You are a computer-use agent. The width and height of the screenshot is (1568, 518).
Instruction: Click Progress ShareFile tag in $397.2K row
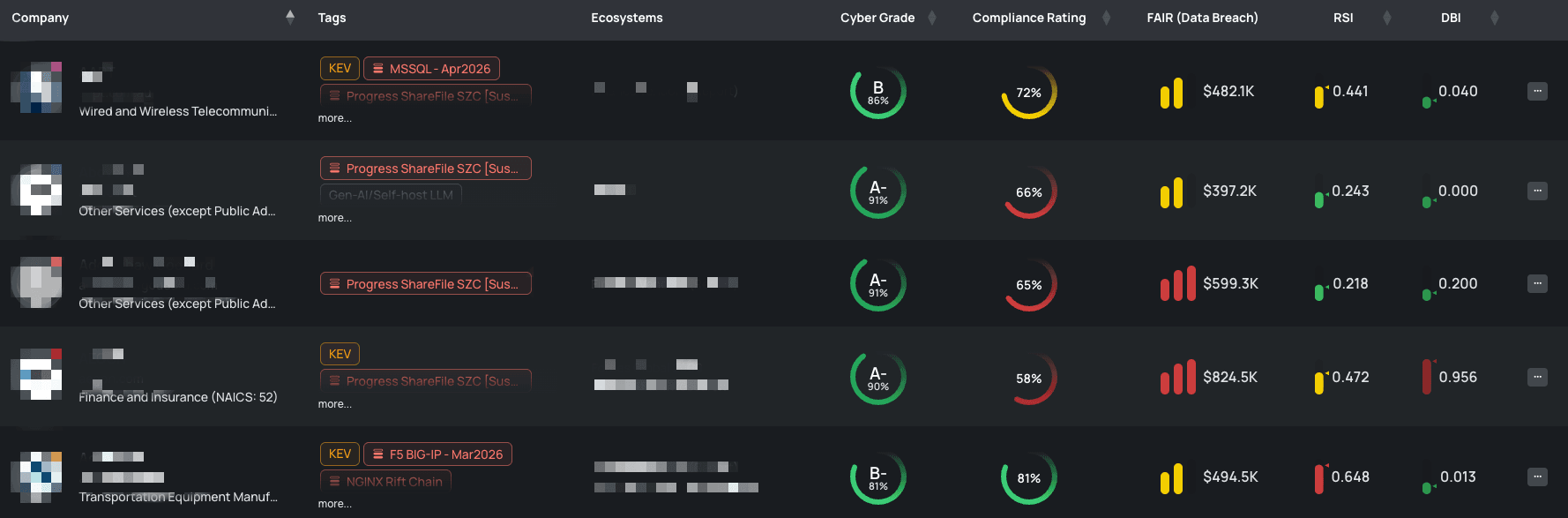(x=425, y=168)
